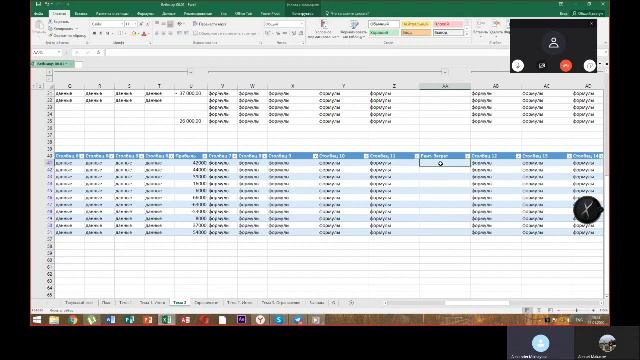Open the Конструктор ribbon tab
Screen dimensions: 640x360
(302, 13)
